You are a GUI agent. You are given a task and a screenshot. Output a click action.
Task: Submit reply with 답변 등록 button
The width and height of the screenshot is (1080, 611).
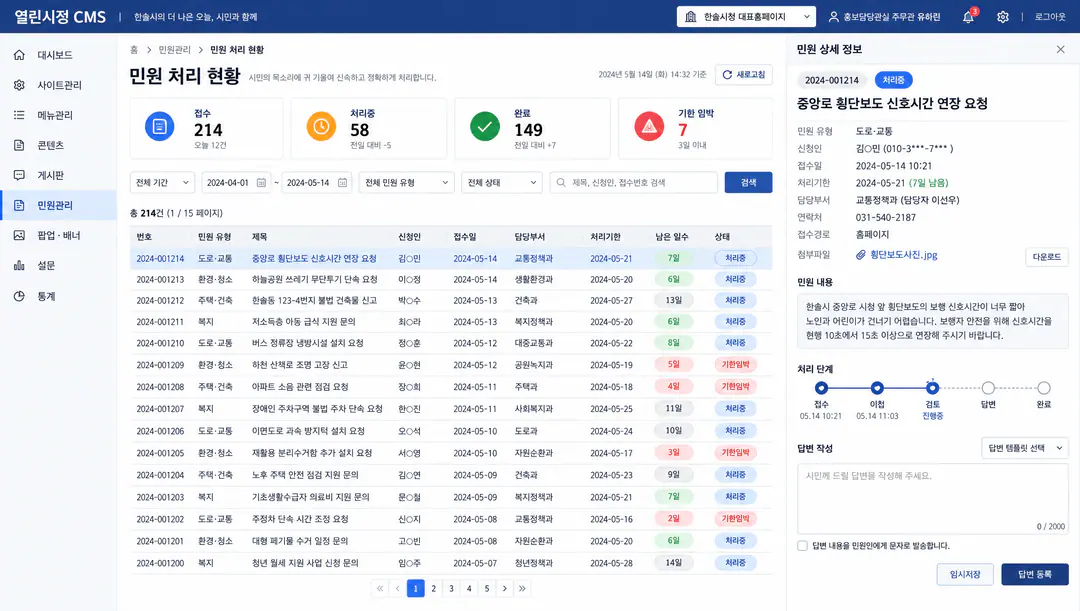1035,574
